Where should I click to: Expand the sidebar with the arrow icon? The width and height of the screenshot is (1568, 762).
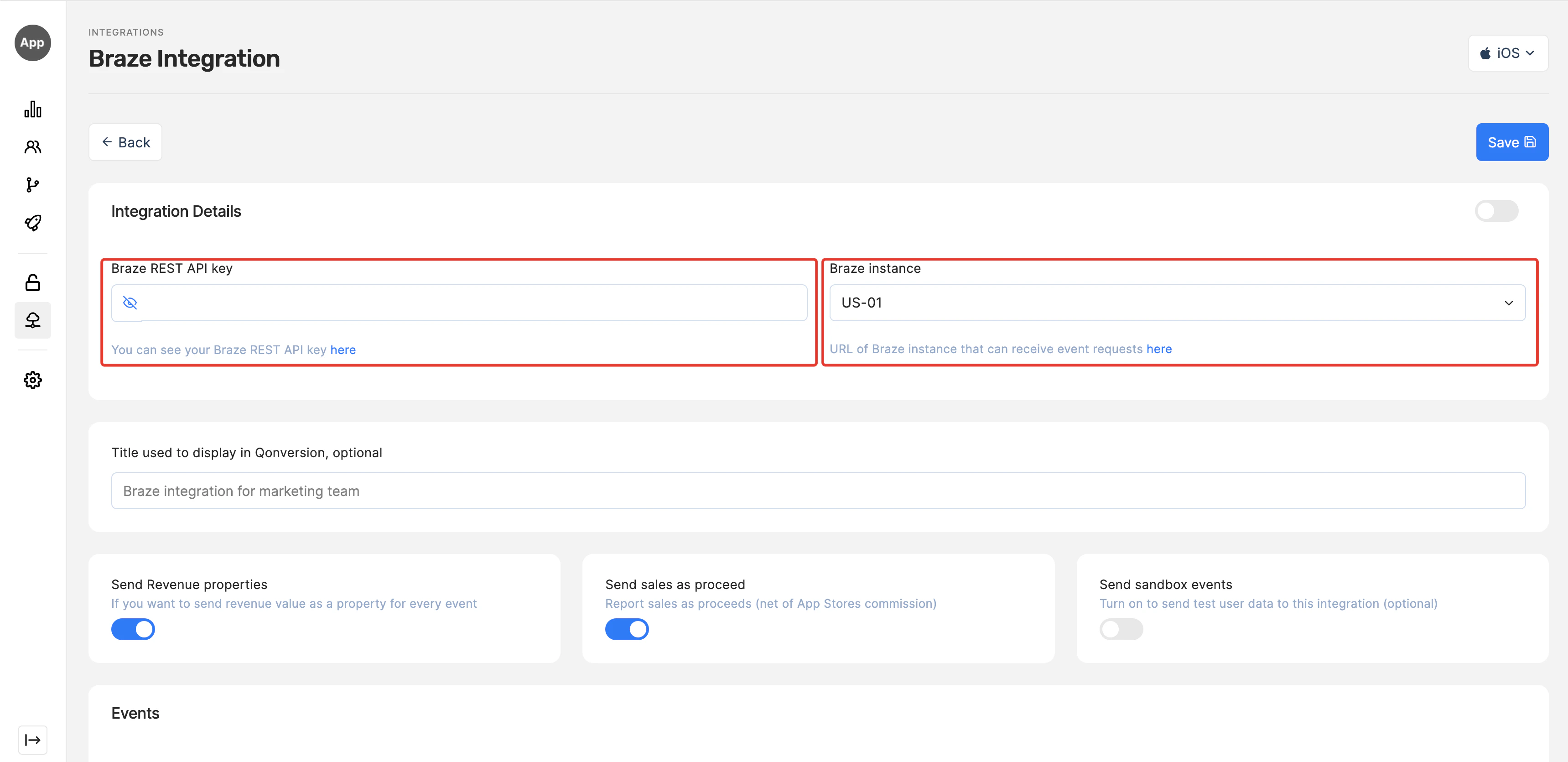[x=33, y=740]
